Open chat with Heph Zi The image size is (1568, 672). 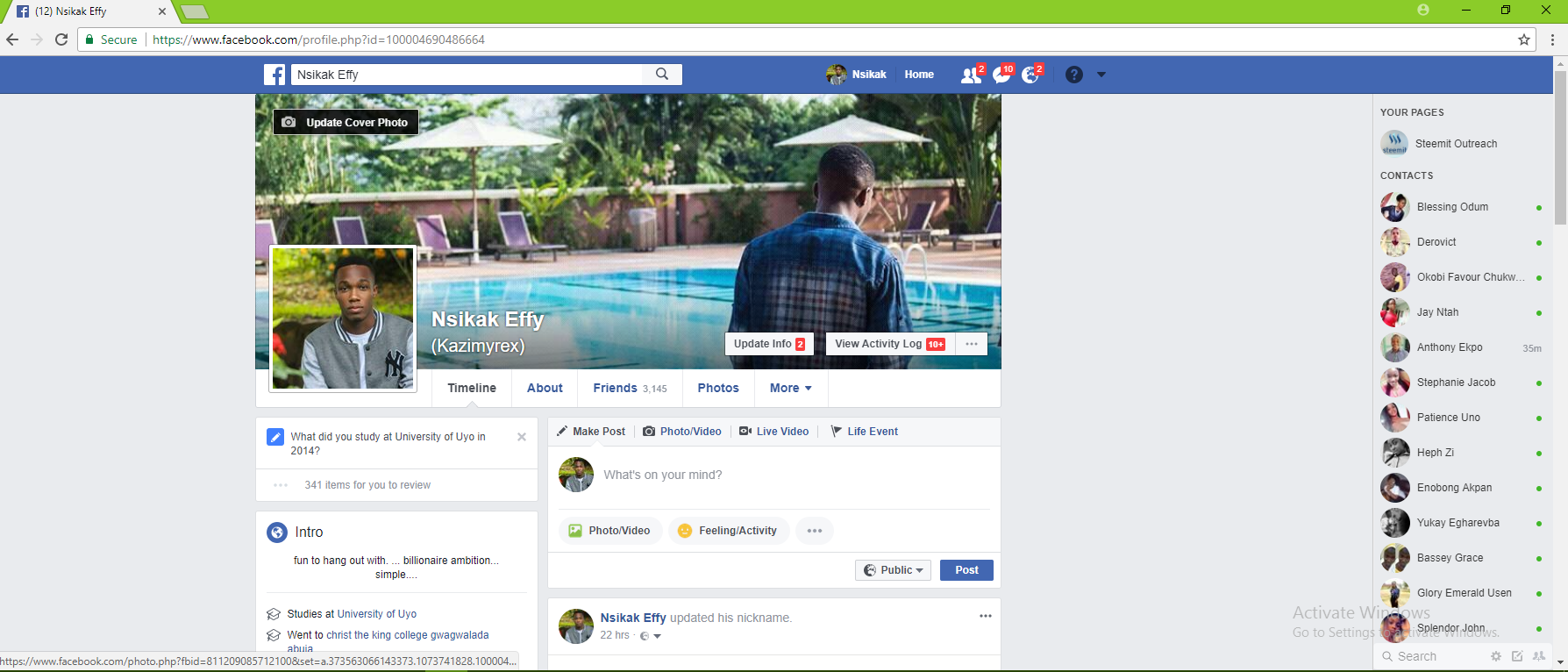pos(1461,453)
